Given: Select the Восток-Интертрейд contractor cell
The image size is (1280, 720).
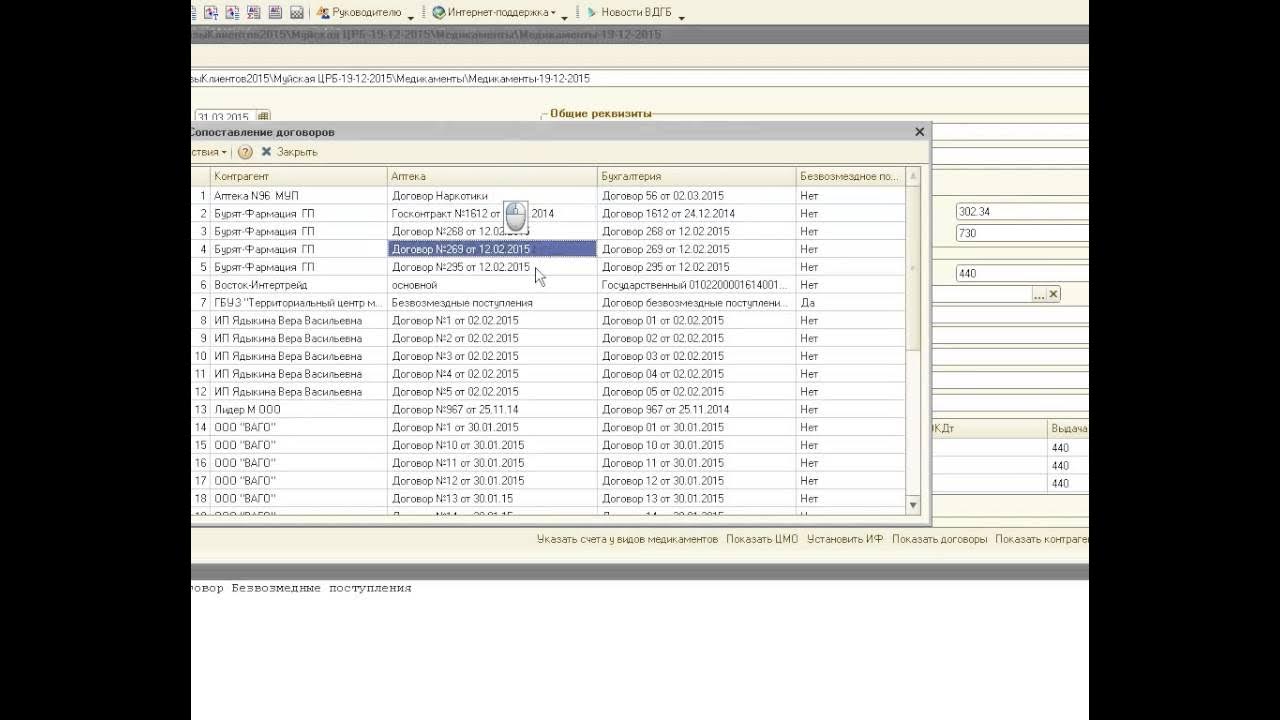Looking at the screenshot, I should [299, 285].
